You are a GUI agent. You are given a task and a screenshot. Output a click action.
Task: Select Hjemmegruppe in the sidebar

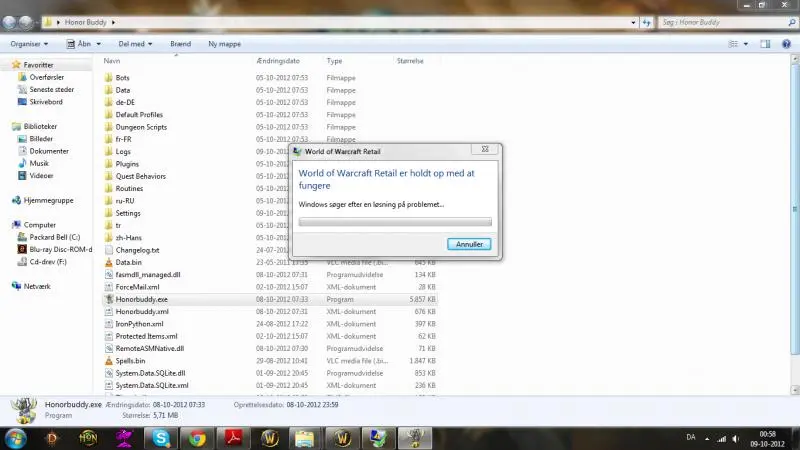[x=48, y=200]
